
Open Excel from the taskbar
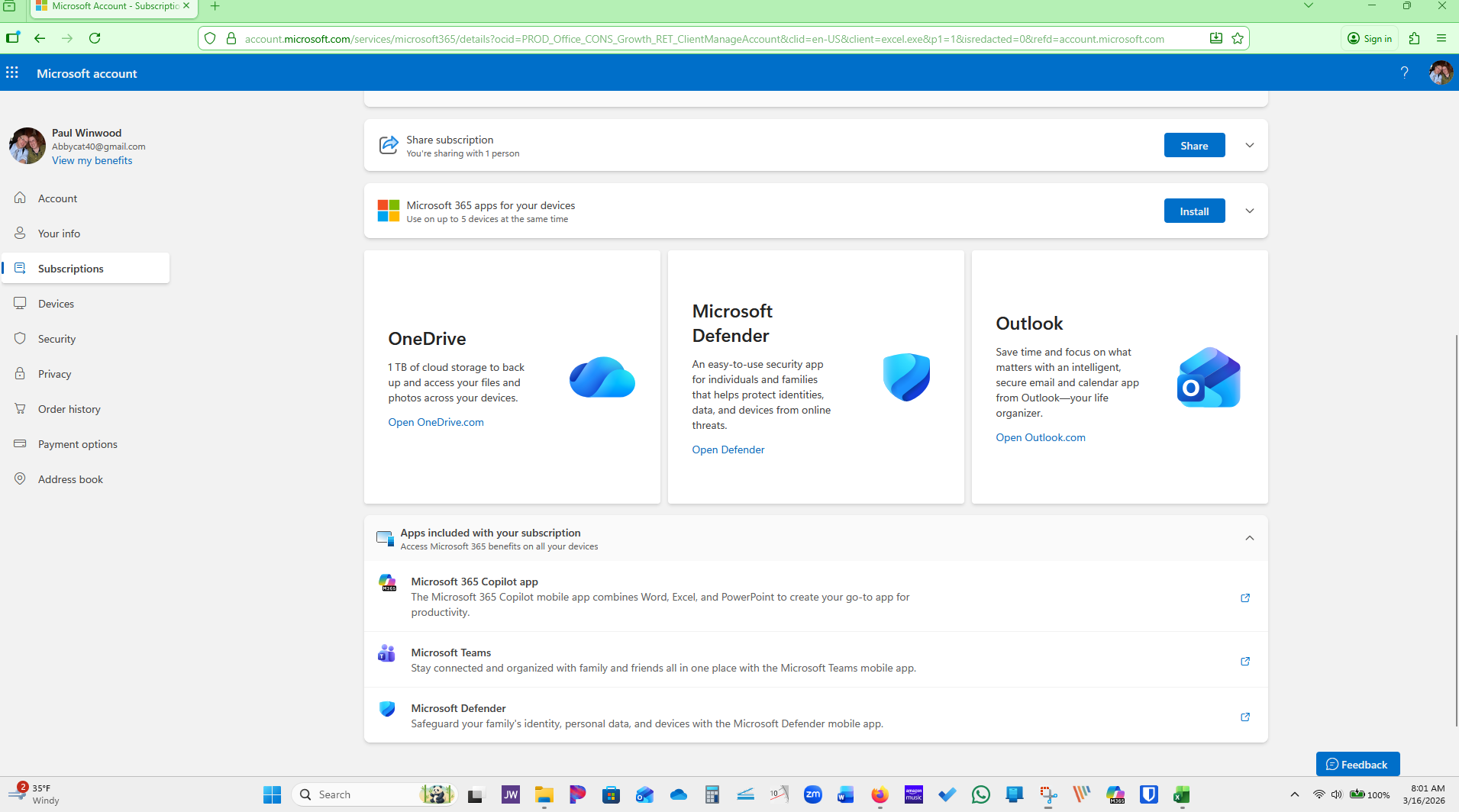tap(1181, 794)
